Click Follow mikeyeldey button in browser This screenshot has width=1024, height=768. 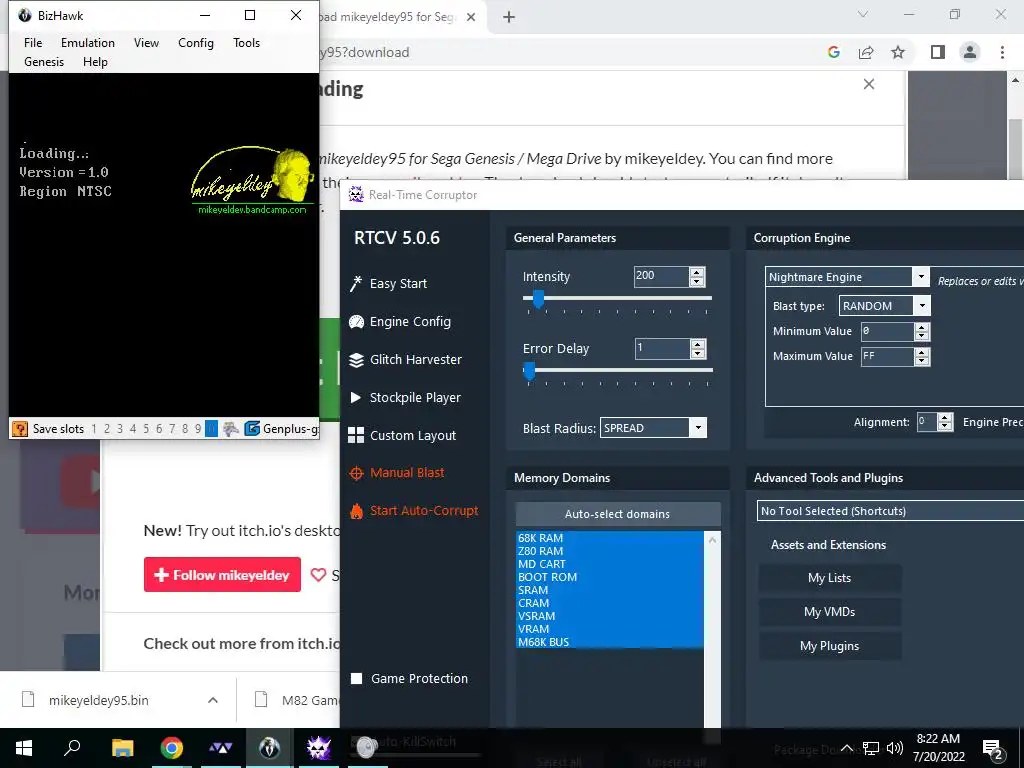point(222,575)
